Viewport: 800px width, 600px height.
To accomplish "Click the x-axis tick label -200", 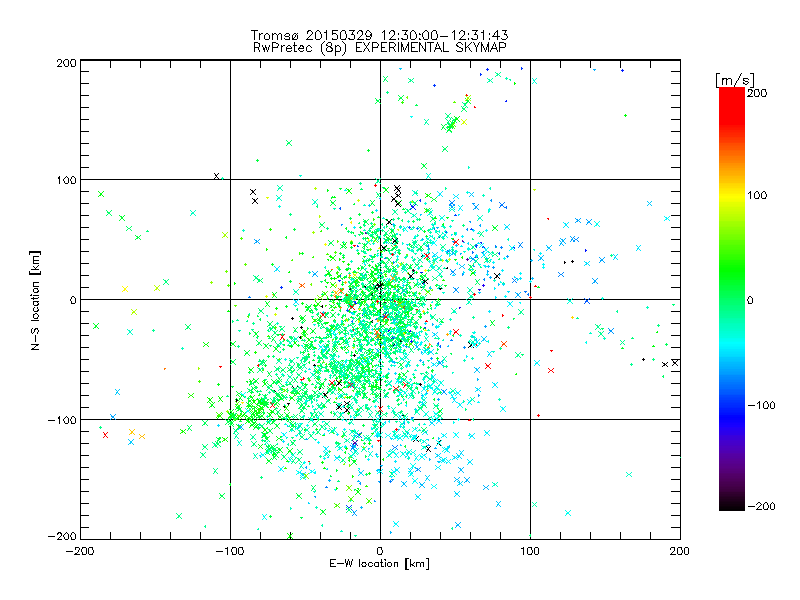I will point(81,551).
